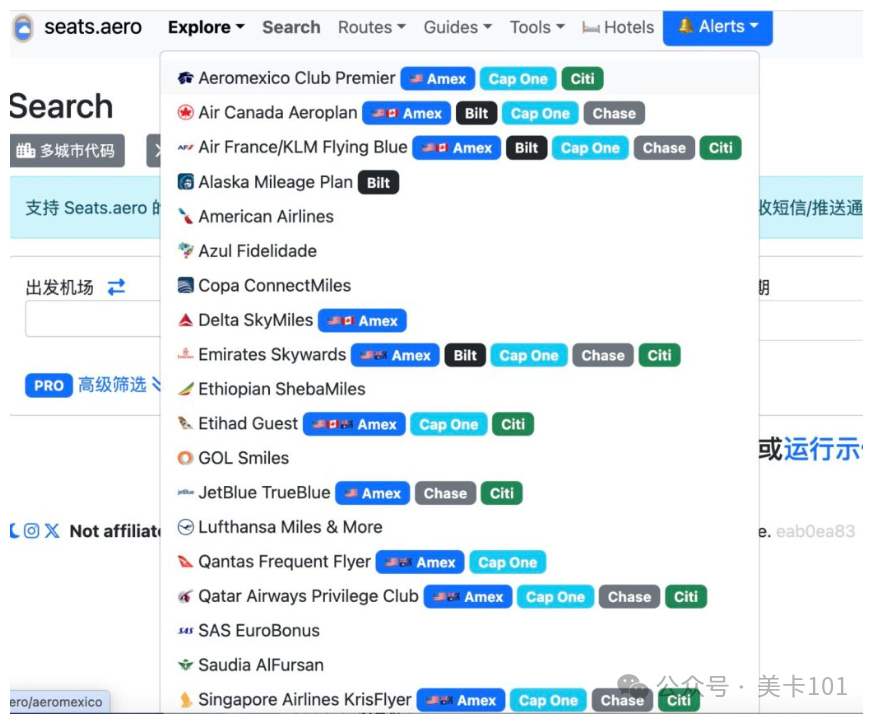Image resolution: width=875 pixels, height=721 pixels.
Task: Go to the Search nav item
Action: click(x=291, y=27)
